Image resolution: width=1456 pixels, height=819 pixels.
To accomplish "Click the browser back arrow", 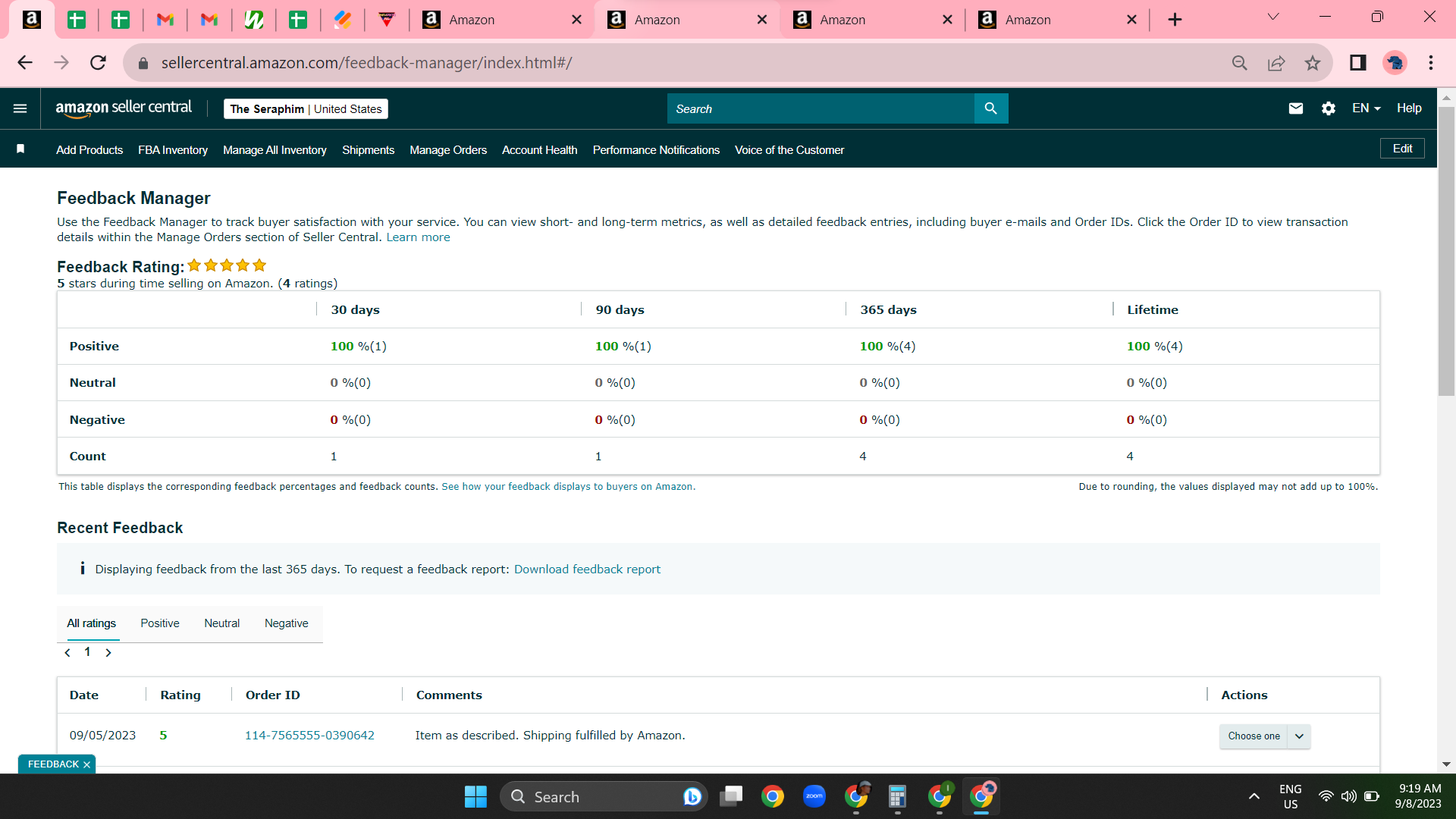I will tap(25, 62).
